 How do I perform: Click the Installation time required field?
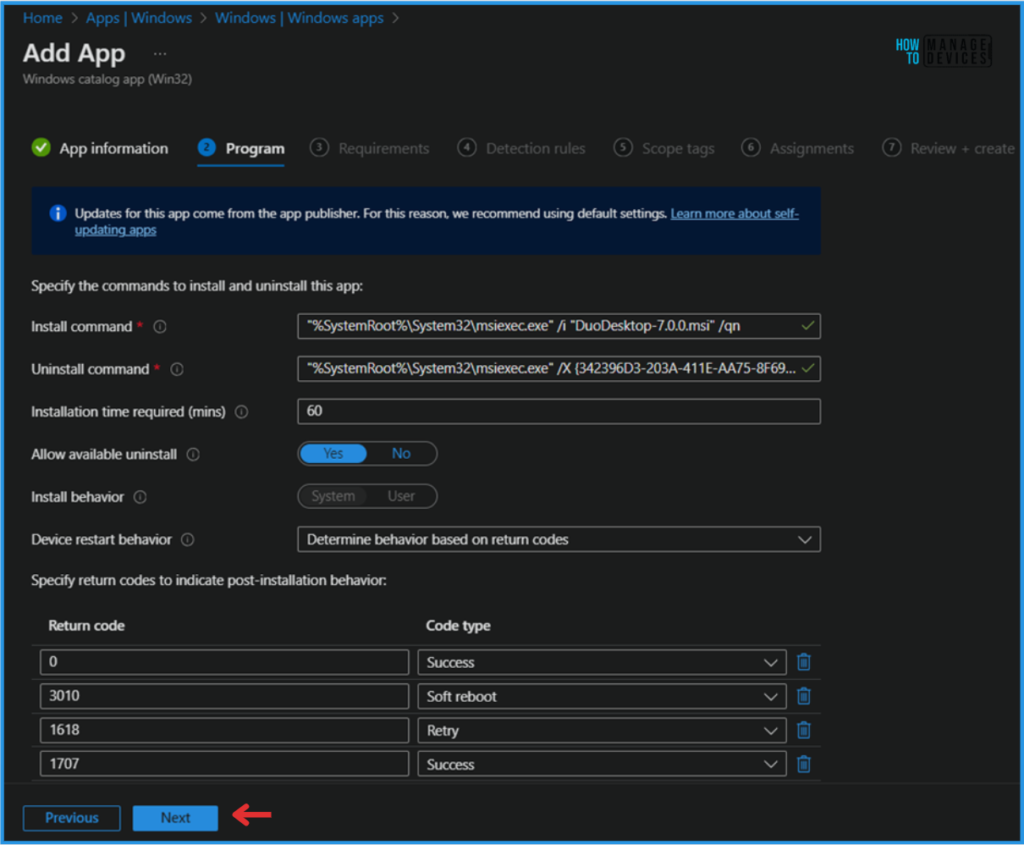click(559, 411)
